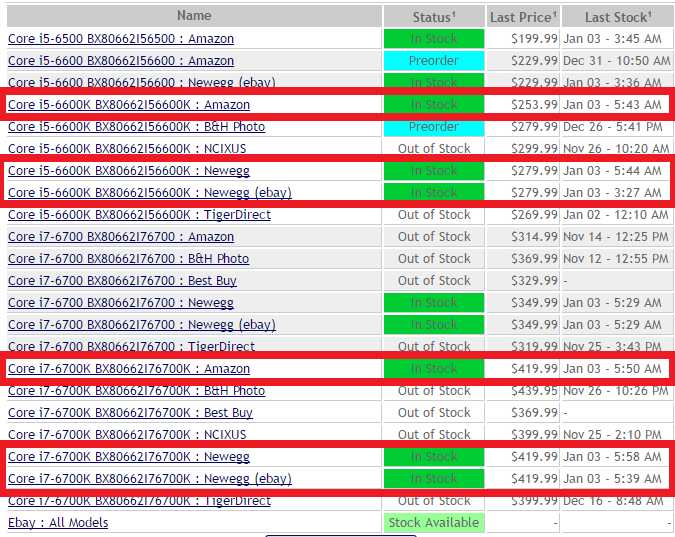Open the Core i7-6700K Best Buy link
This screenshot has width=675, height=537.
[x=130, y=413]
